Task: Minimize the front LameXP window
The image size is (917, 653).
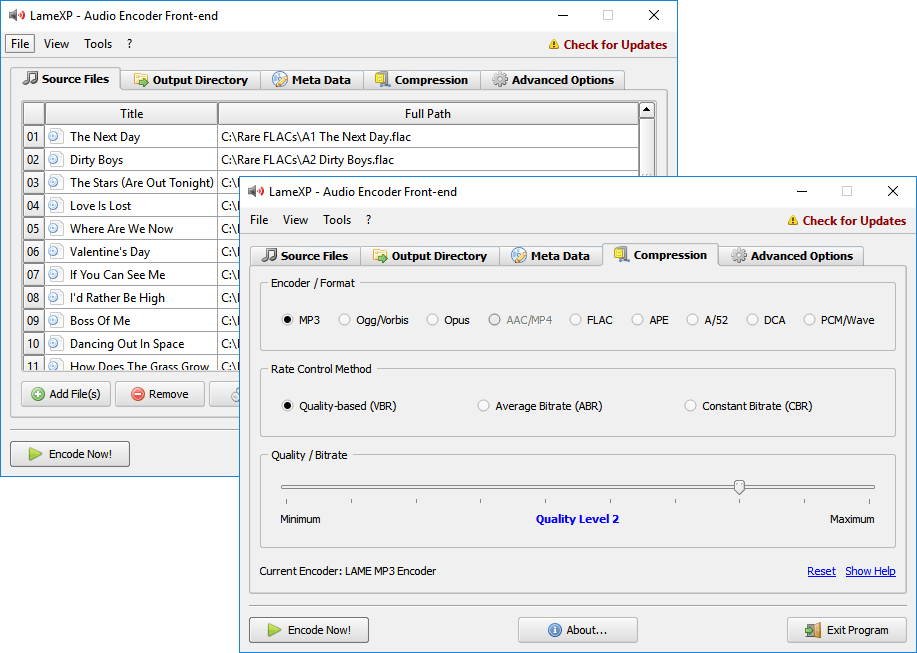Action: (x=802, y=191)
